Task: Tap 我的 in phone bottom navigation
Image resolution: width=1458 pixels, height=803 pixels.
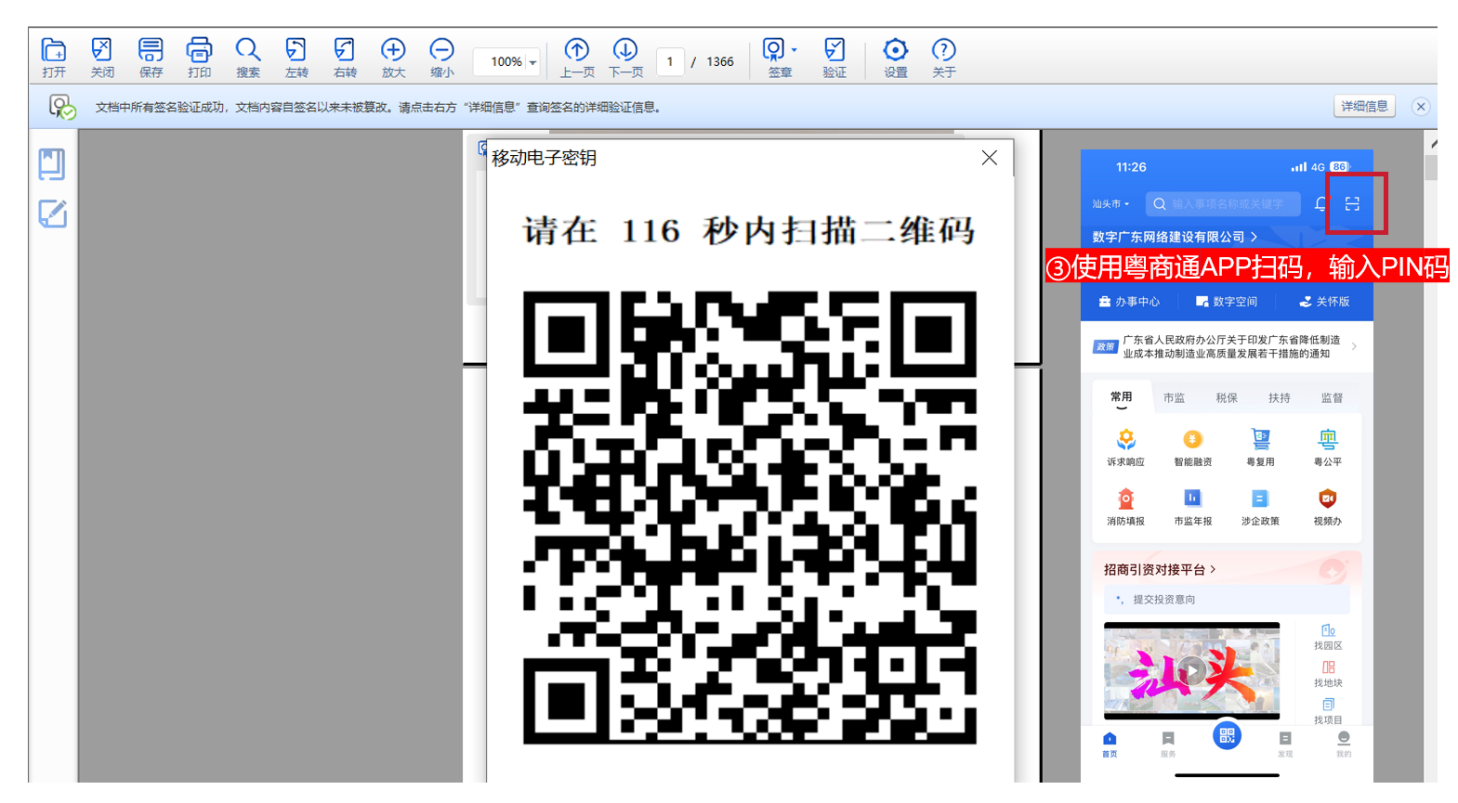Action: [x=1344, y=745]
